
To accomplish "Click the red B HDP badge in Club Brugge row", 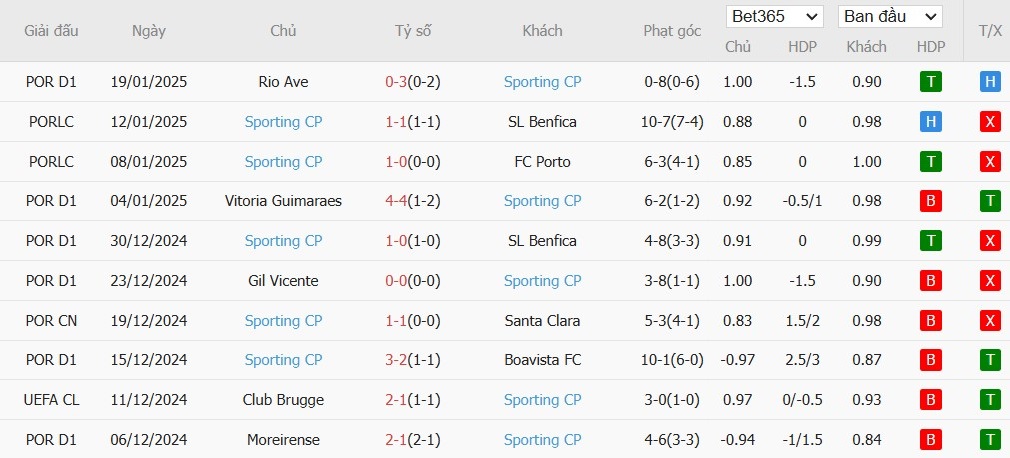I will (x=931, y=400).
